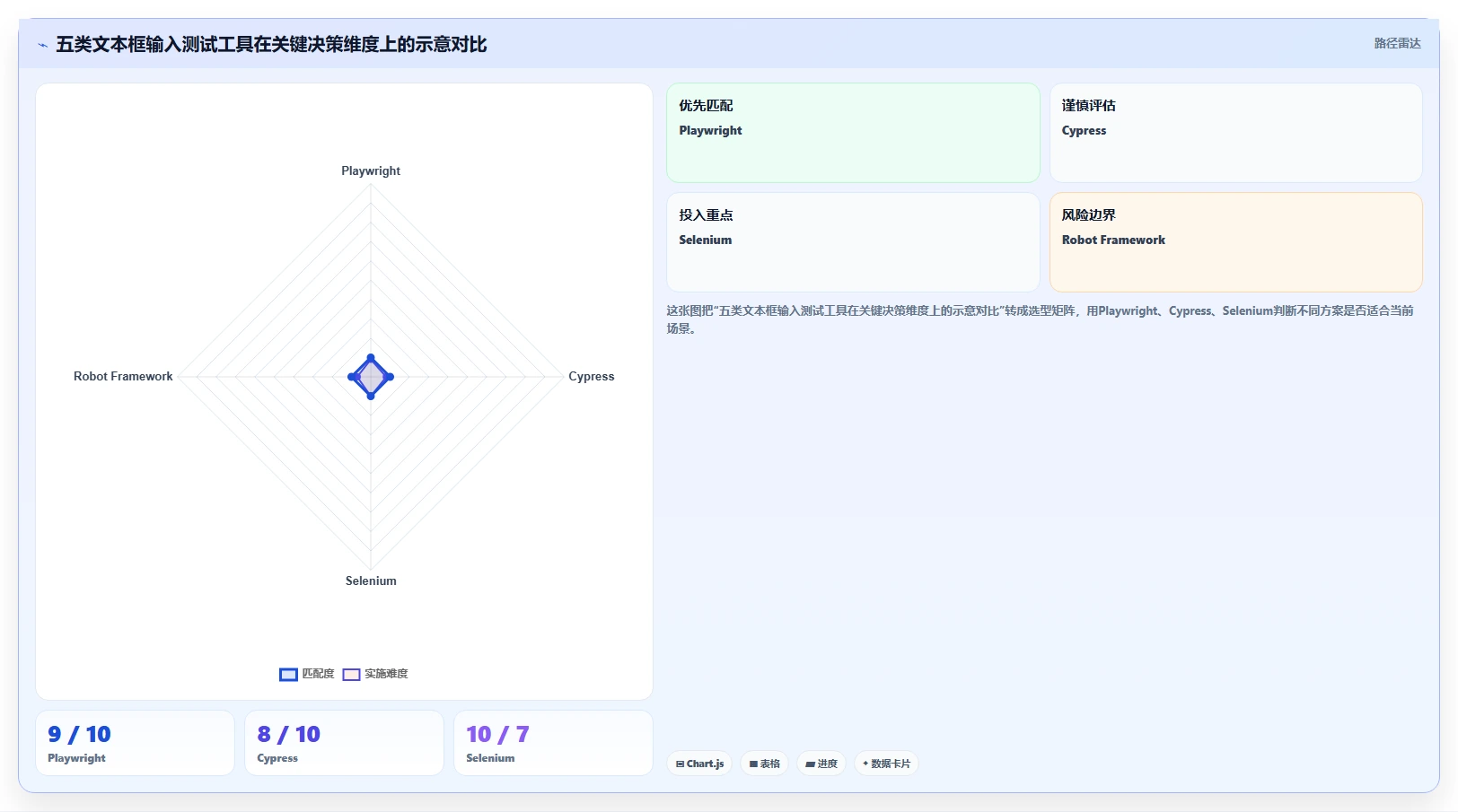This screenshot has width=1458, height=812.
Task: Select the 表格 tag chip
Action: pyautogui.click(x=765, y=764)
